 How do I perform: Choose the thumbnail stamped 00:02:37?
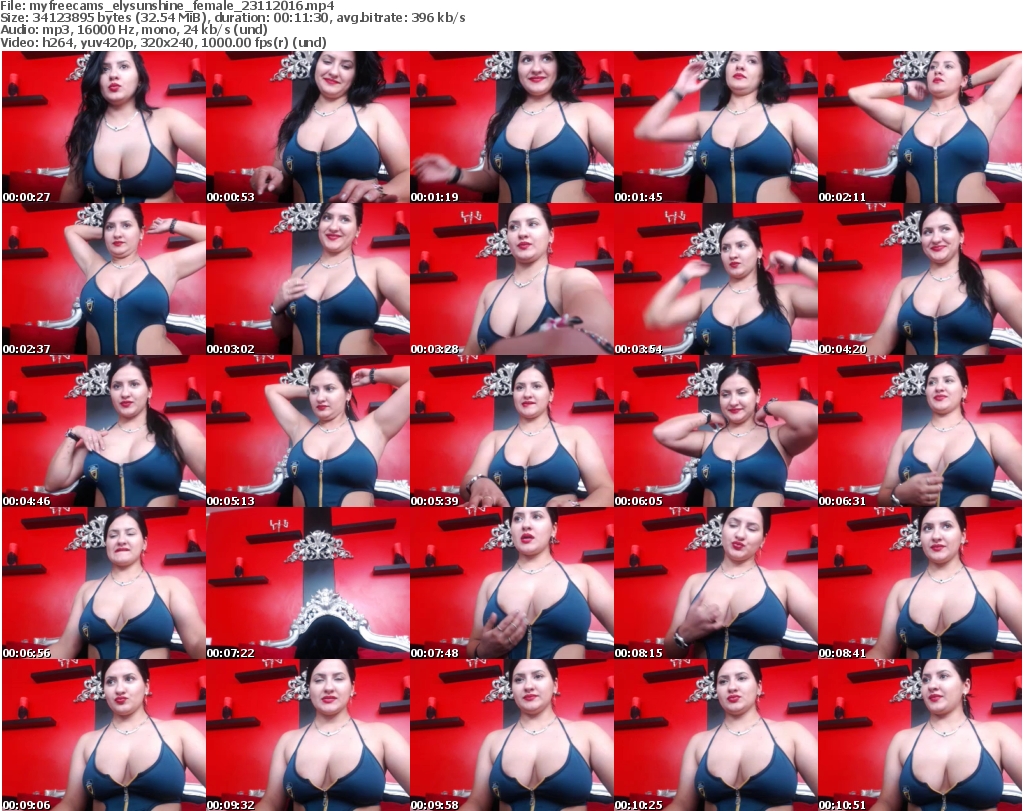click(104, 279)
